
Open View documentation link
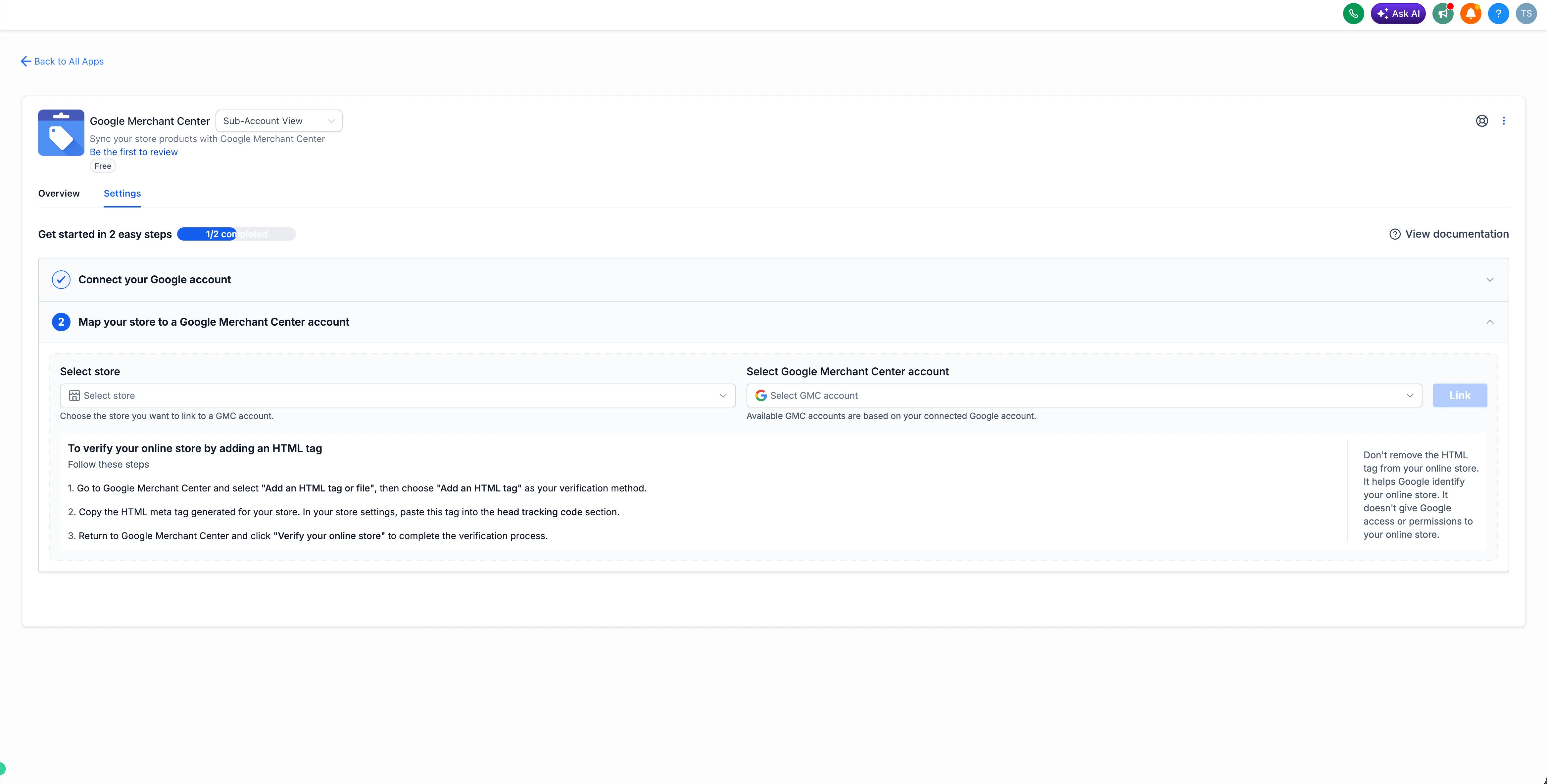point(1449,234)
